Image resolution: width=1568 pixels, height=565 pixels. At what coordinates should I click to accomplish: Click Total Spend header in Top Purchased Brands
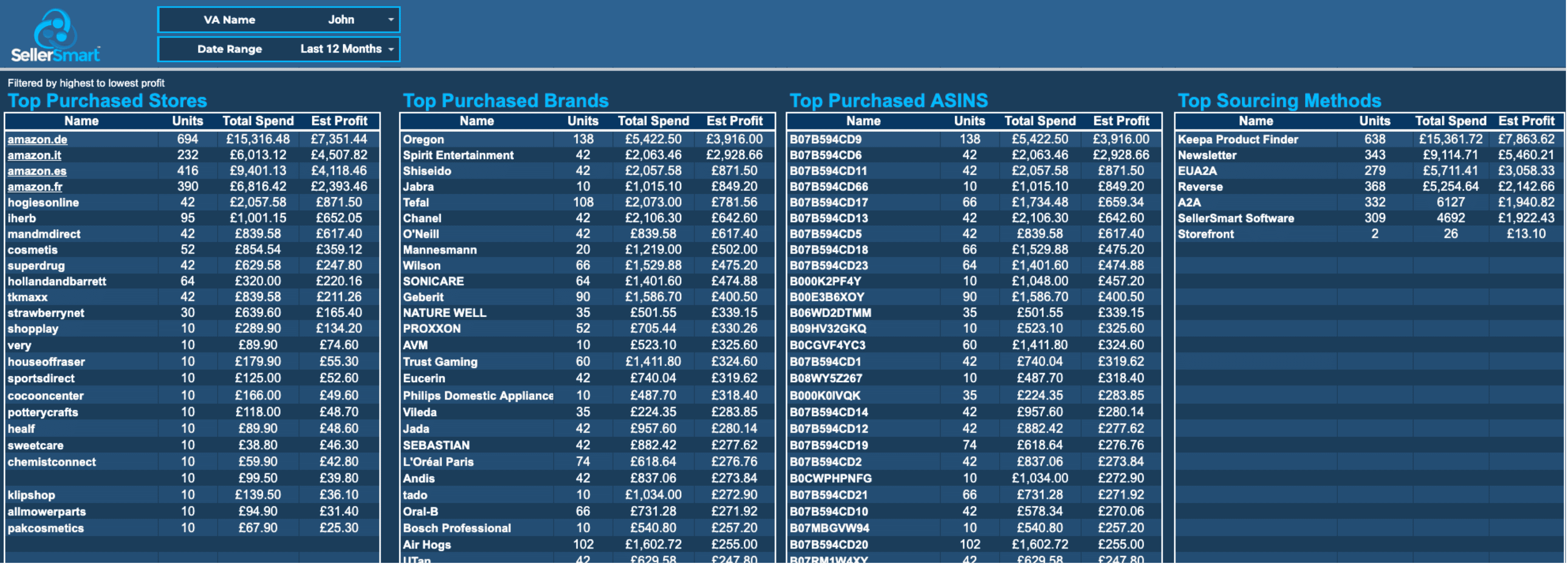(x=654, y=121)
